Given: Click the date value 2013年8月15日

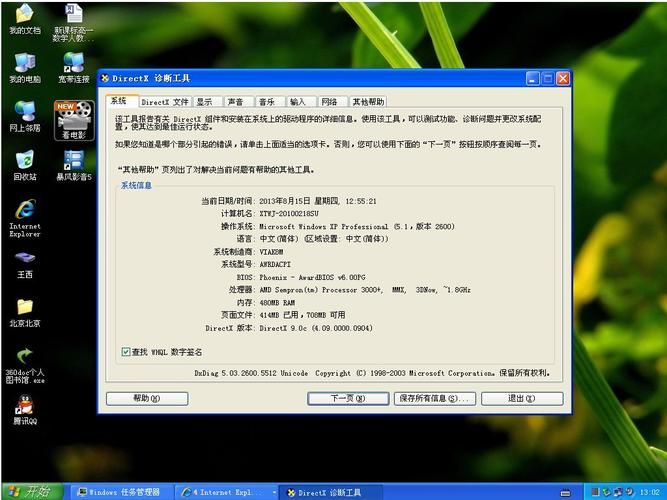Looking at the screenshot, I should coord(285,201).
